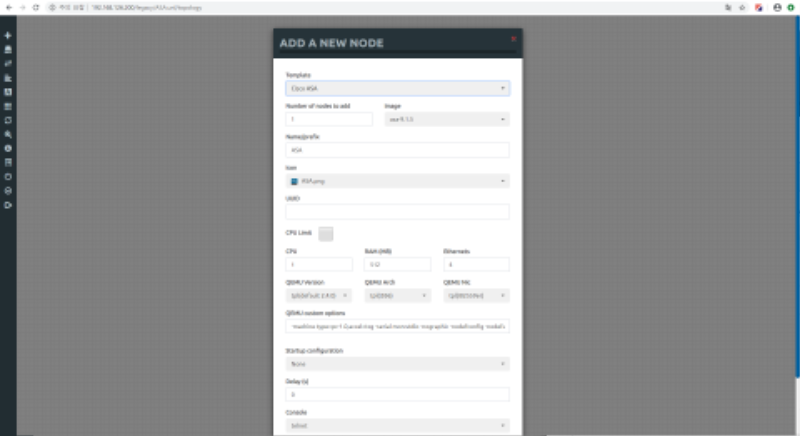Click the Logout sidebar icon at bottom
The width and height of the screenshot is (800, 436).
pyautogui.click(x=8, y=205)
